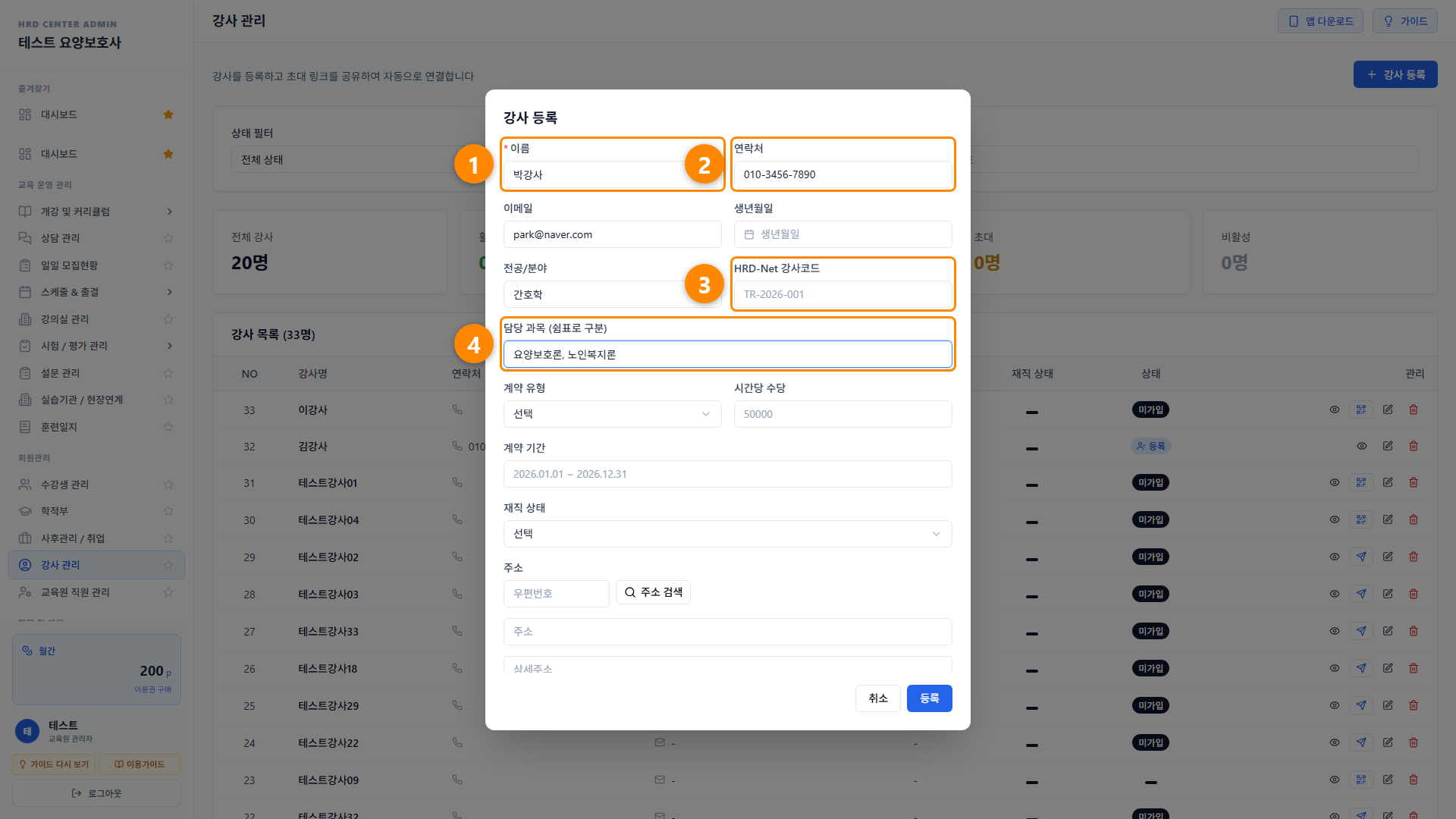The width and height of the screenshot is (1456, 819).
Task: Click 이용권 구매 link
Action: tap(152, 689)
